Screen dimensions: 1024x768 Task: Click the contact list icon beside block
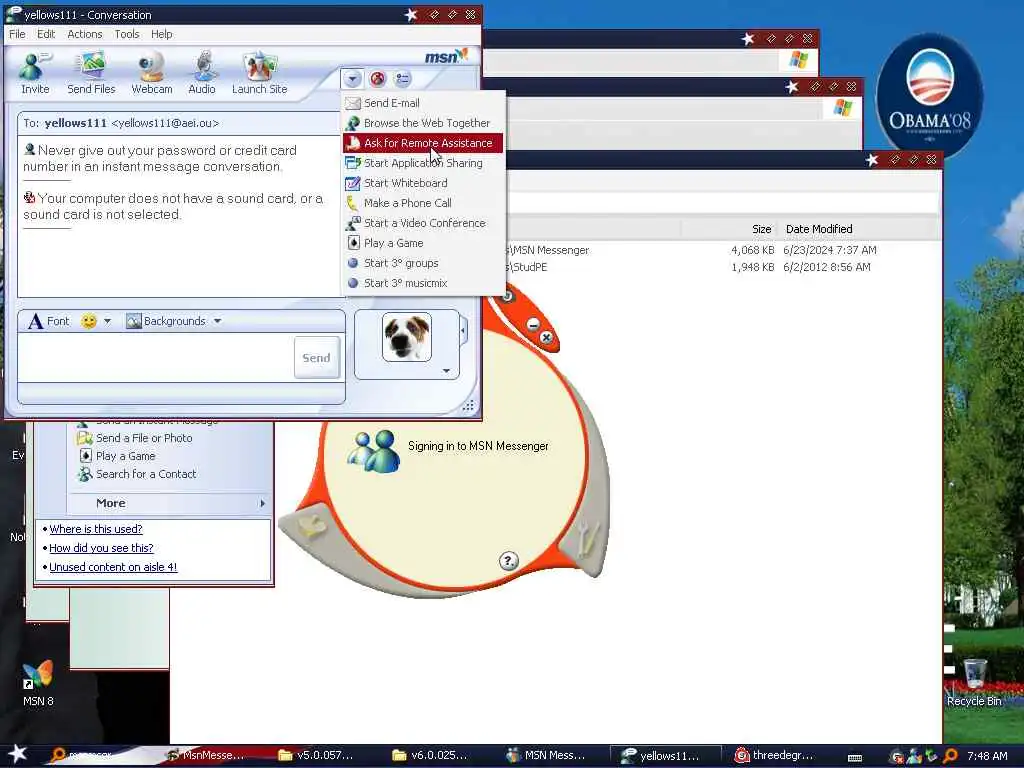click(x=403, y=79)
